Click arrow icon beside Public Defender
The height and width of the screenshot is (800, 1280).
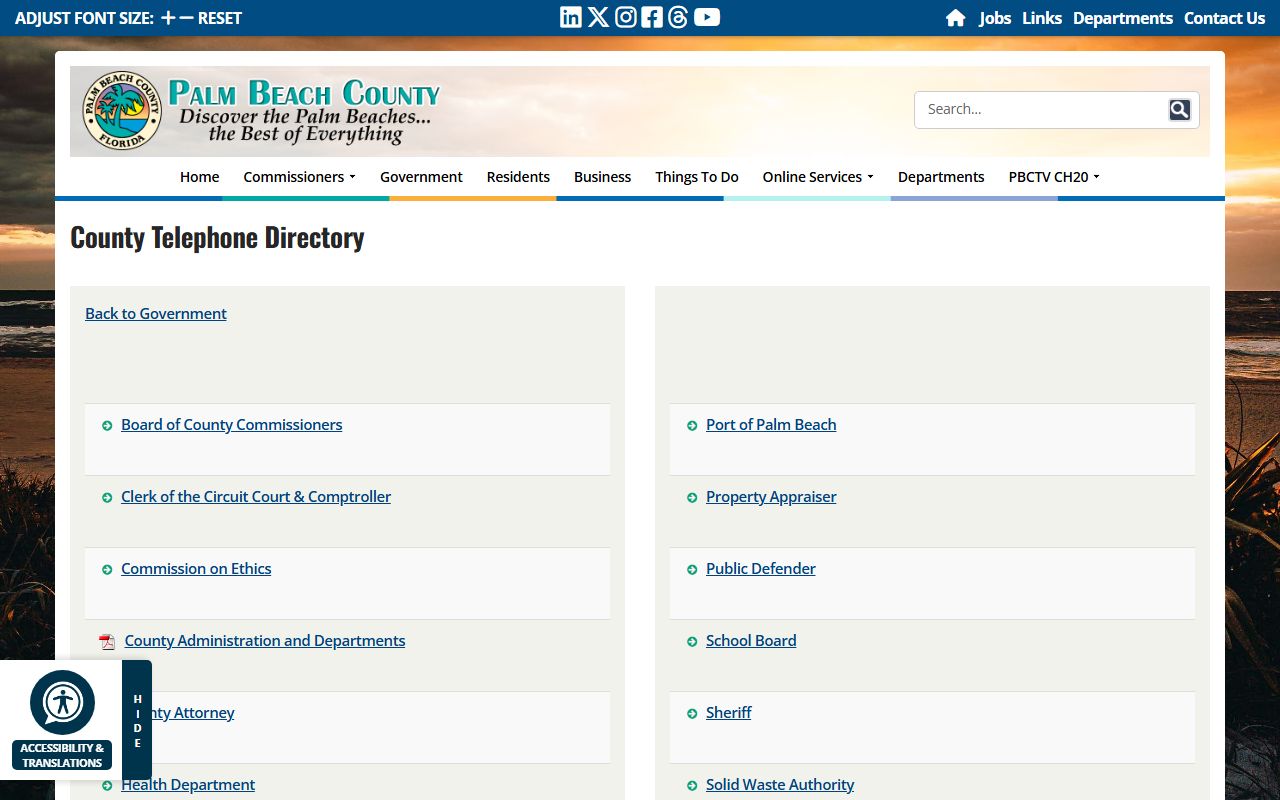(692, 570)
